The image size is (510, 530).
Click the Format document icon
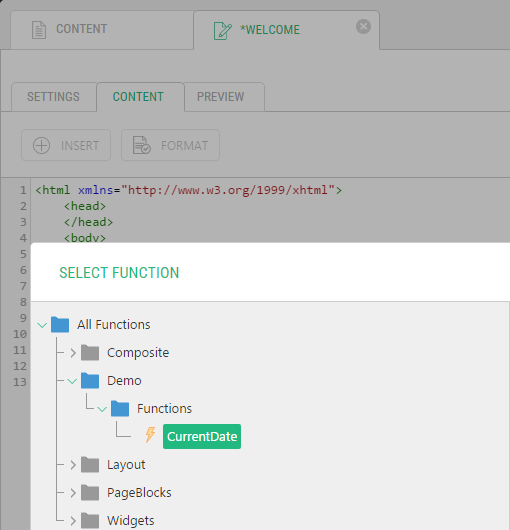coord(141,145)
